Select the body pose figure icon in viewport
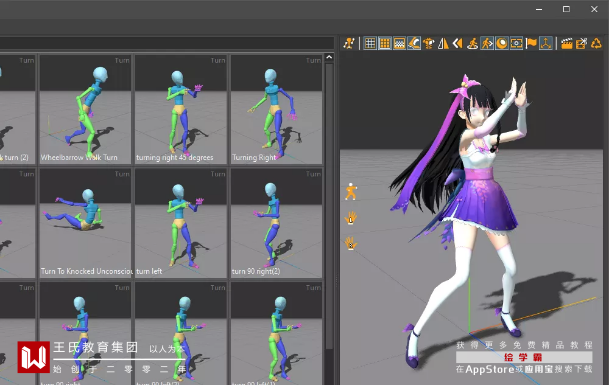This screenshot has height=386, width=610. 351,191
